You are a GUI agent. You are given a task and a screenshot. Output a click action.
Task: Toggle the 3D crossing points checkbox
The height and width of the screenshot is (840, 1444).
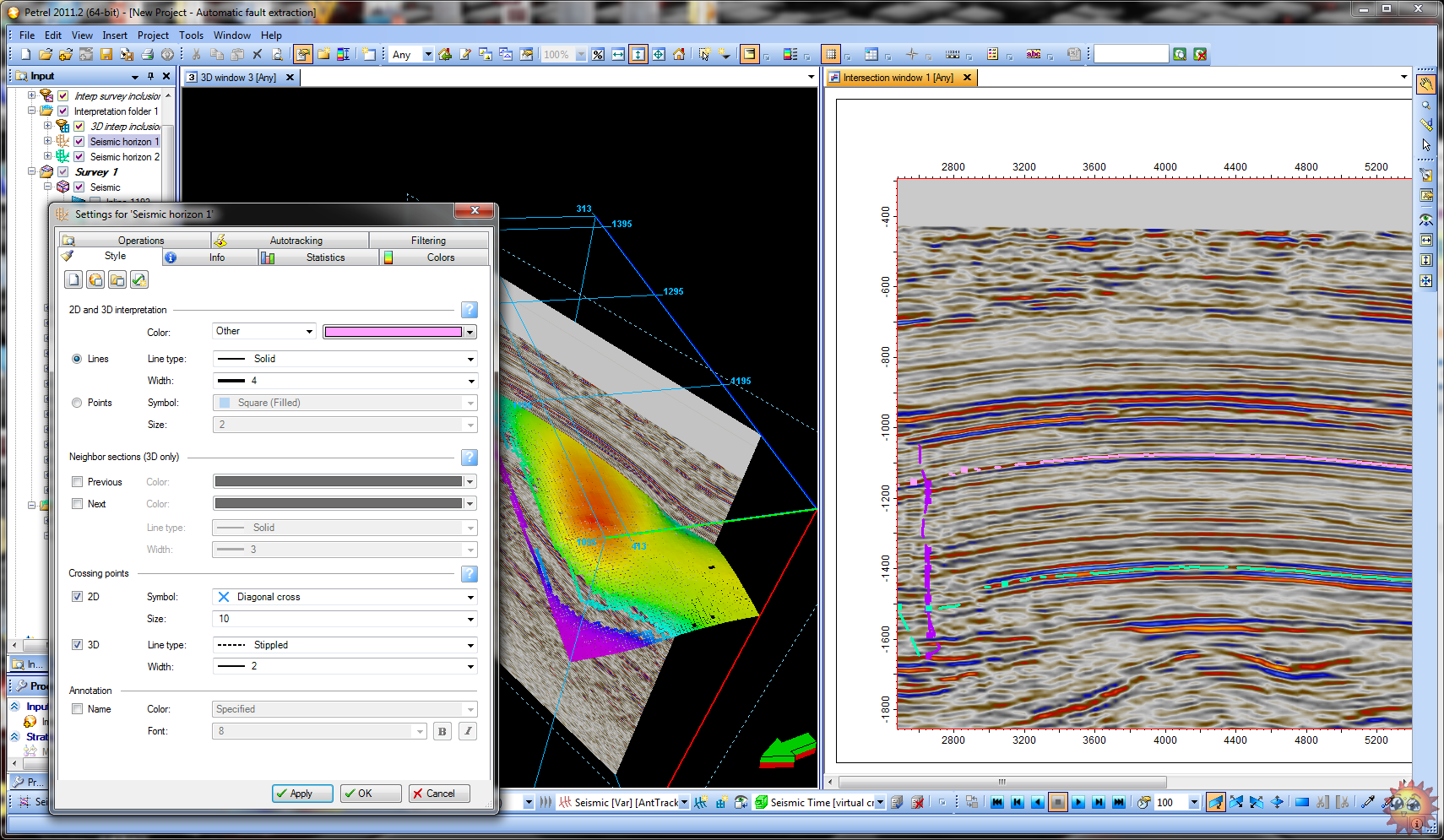pos(77,645)
